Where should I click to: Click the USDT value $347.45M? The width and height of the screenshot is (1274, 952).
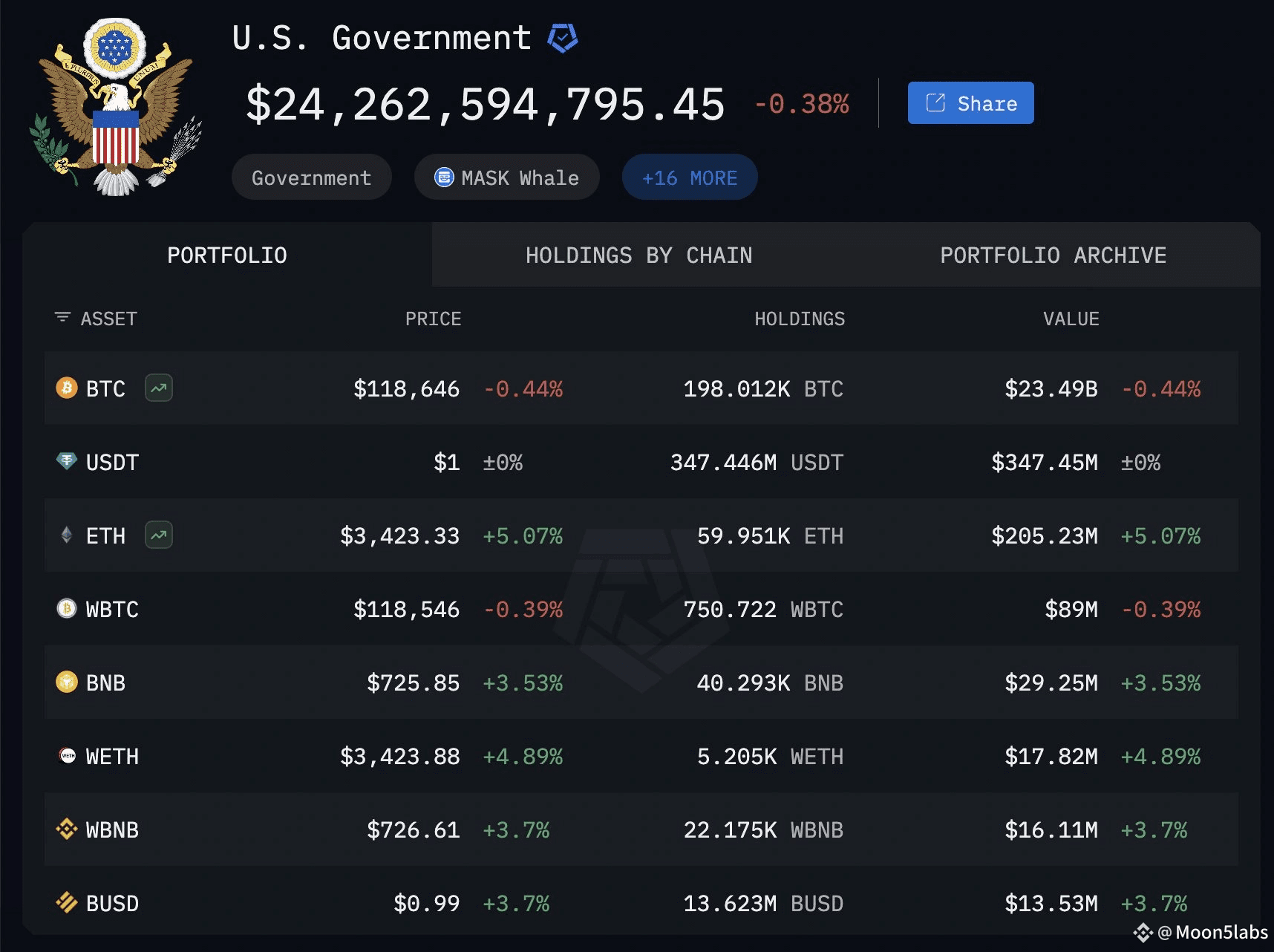[x=1044, y=462]
